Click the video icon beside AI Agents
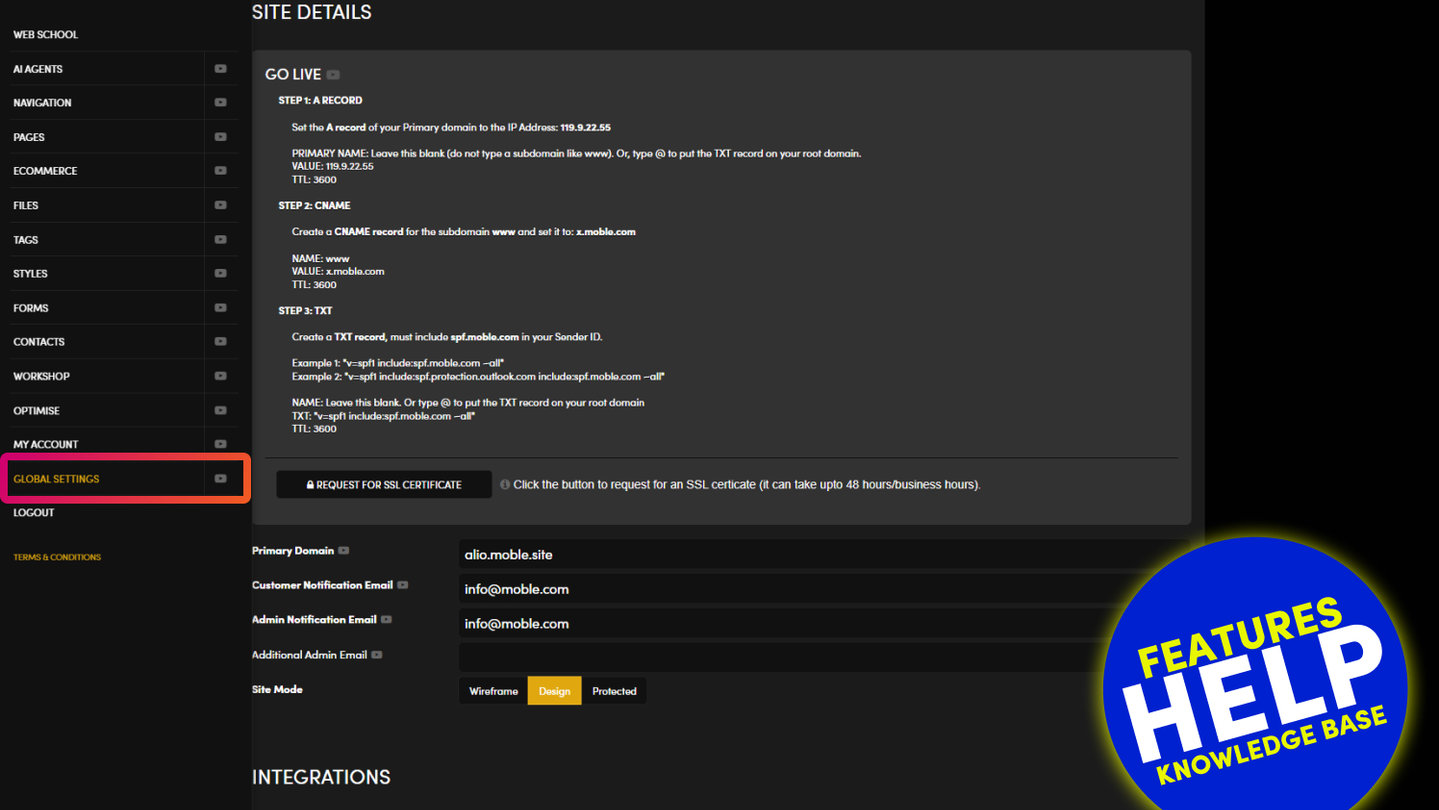 pyautogui.click(x=220, y=69)
